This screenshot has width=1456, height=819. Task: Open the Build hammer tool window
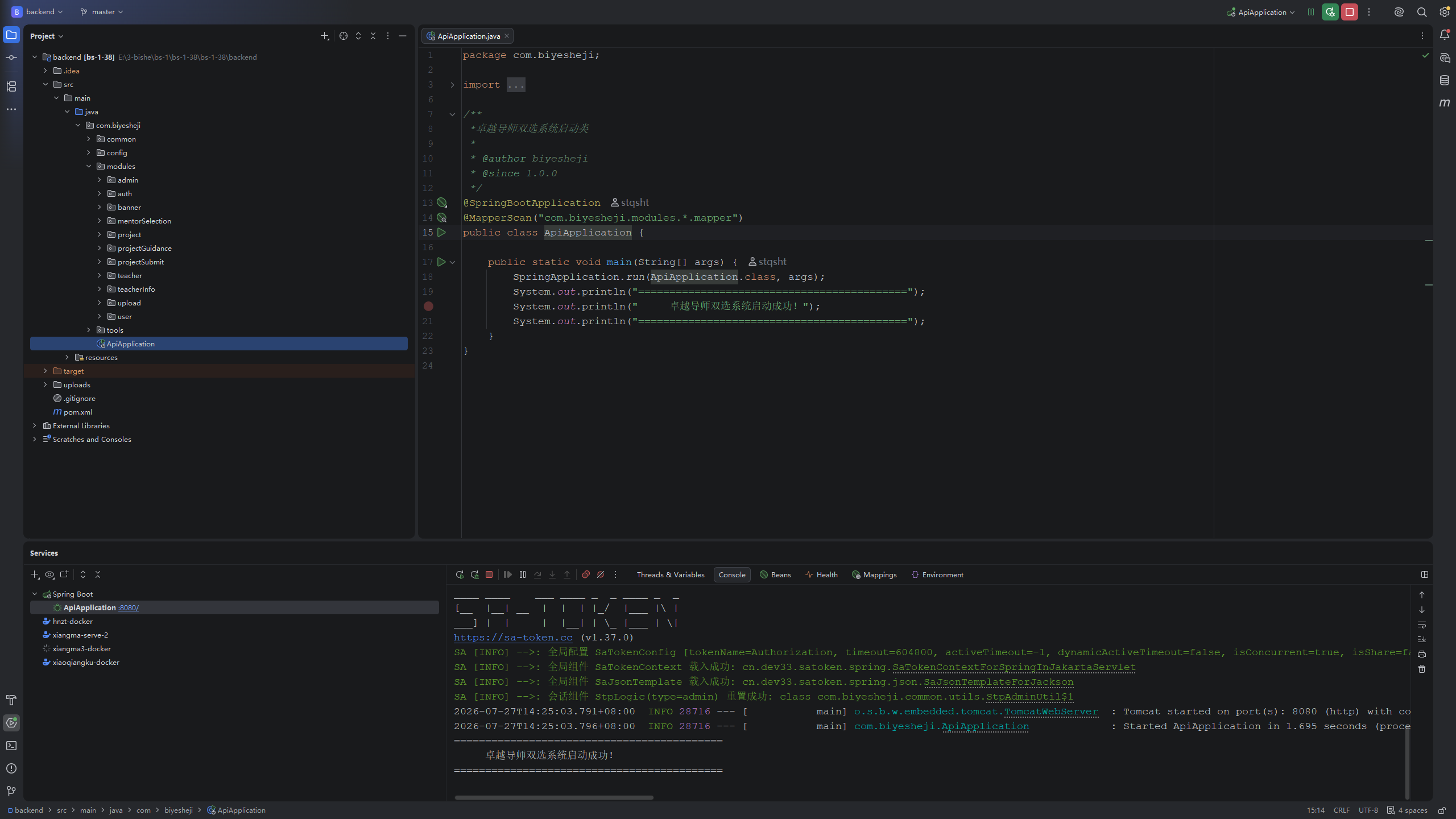[x=11, y=700]
